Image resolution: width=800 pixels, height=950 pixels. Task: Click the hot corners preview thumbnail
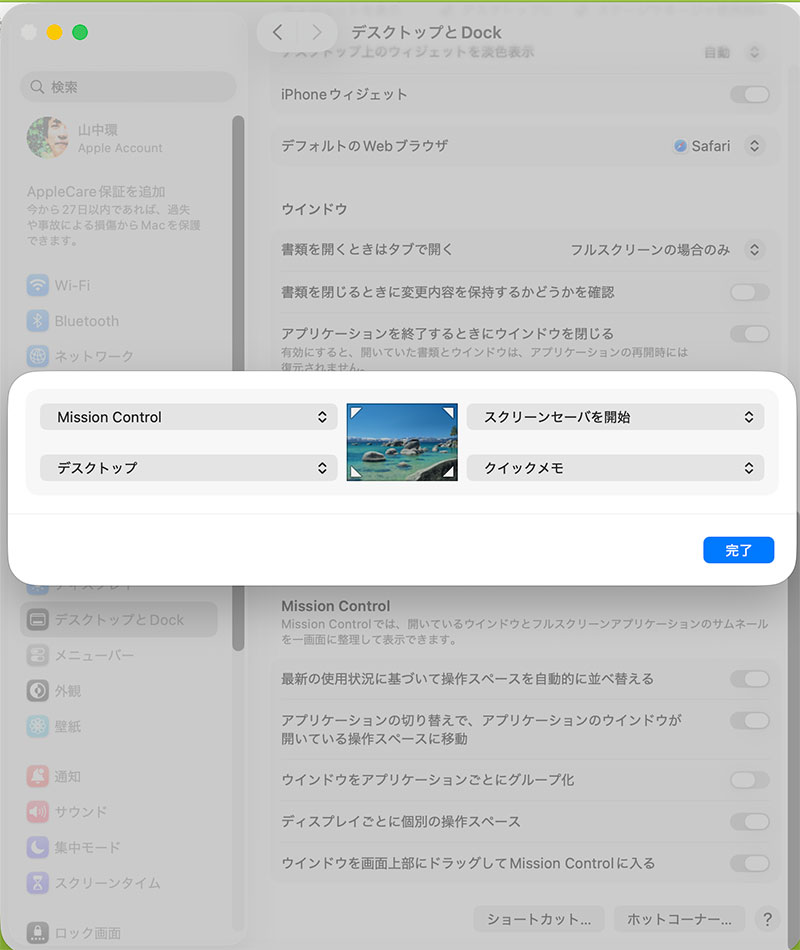402,442
